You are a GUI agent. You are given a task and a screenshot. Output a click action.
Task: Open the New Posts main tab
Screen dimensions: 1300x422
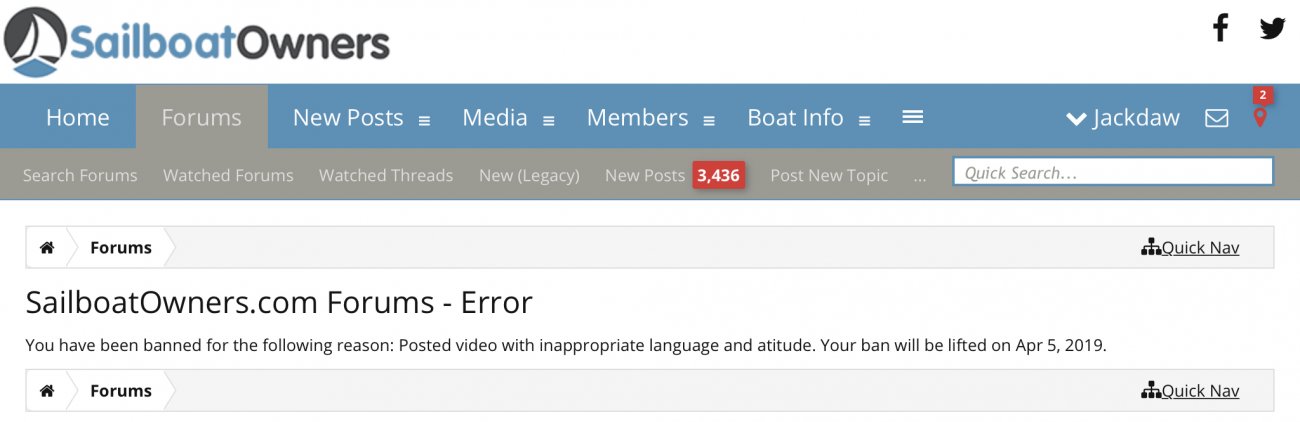pyautogui.click(x=348, y=117)
